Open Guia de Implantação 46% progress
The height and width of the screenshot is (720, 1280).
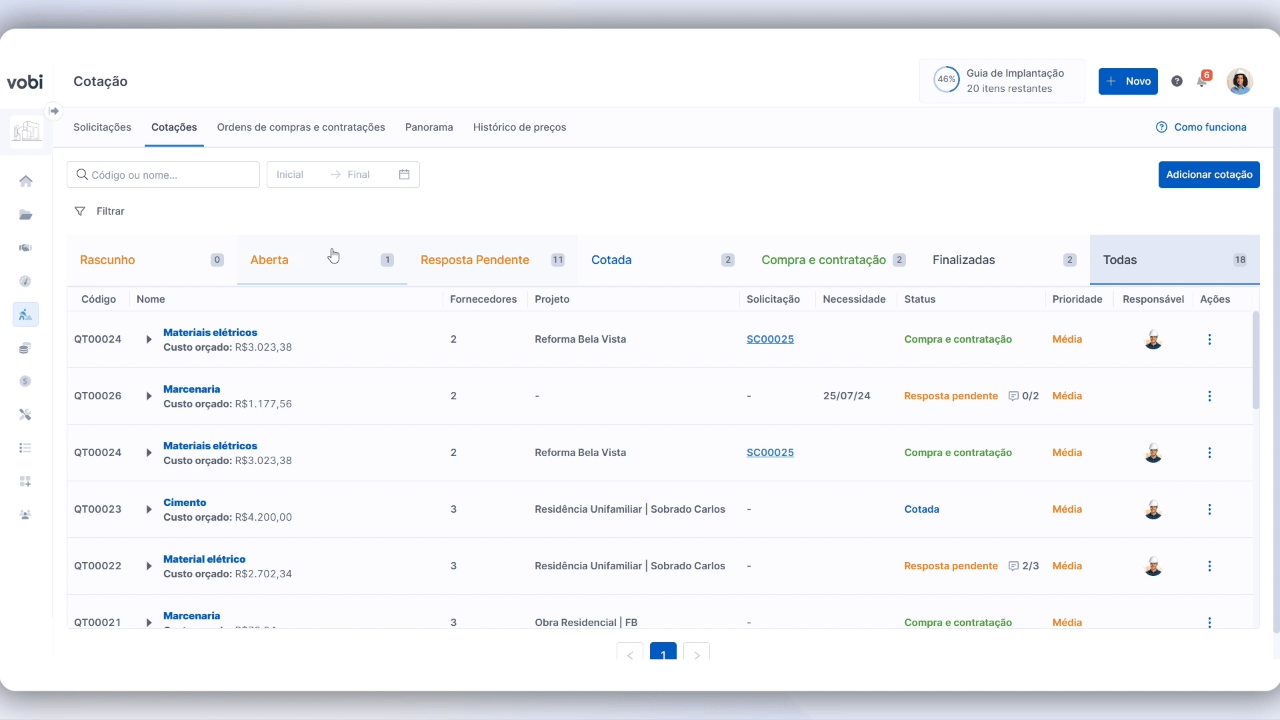click(1002, 81)
